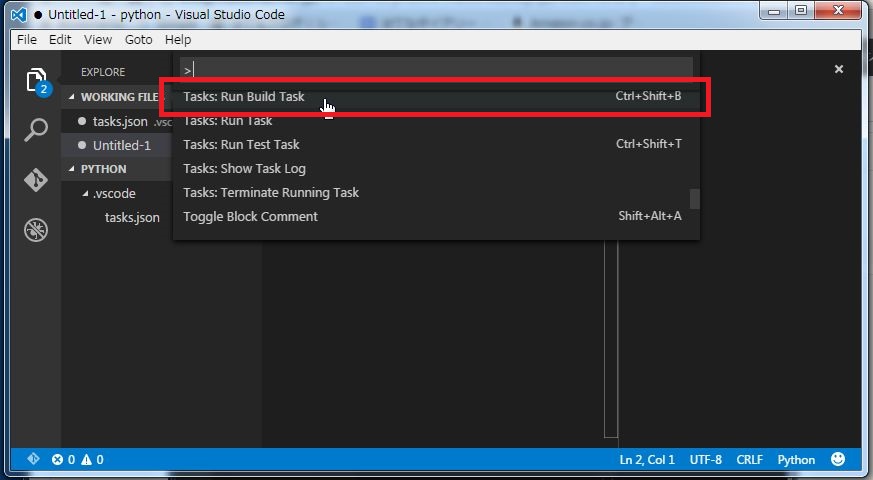873x480 pixels.
Task: Minimize the Visual Studio Code window
Action: pos(773,11)
